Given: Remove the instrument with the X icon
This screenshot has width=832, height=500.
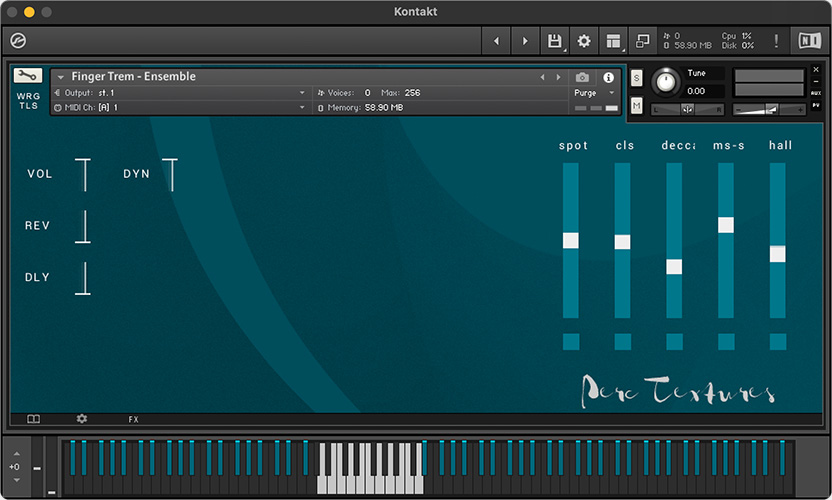Looking at the screenshot, I should click(816, 70).
